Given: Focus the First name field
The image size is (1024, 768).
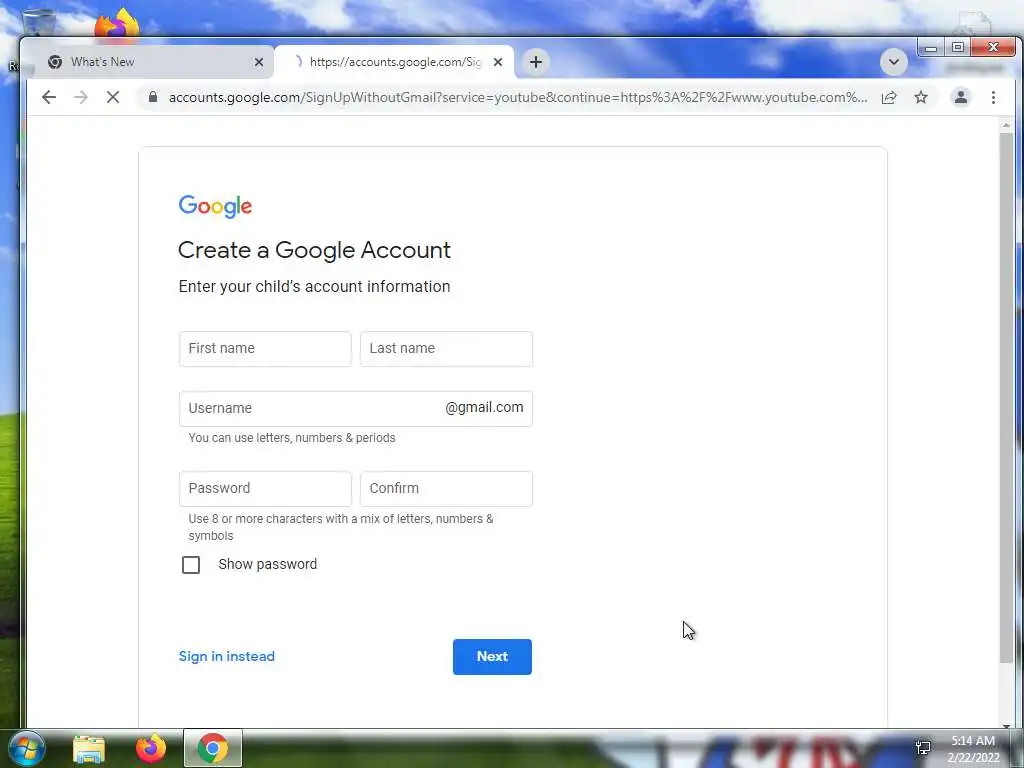Looking at the screenshot, I should click(265, 349).
